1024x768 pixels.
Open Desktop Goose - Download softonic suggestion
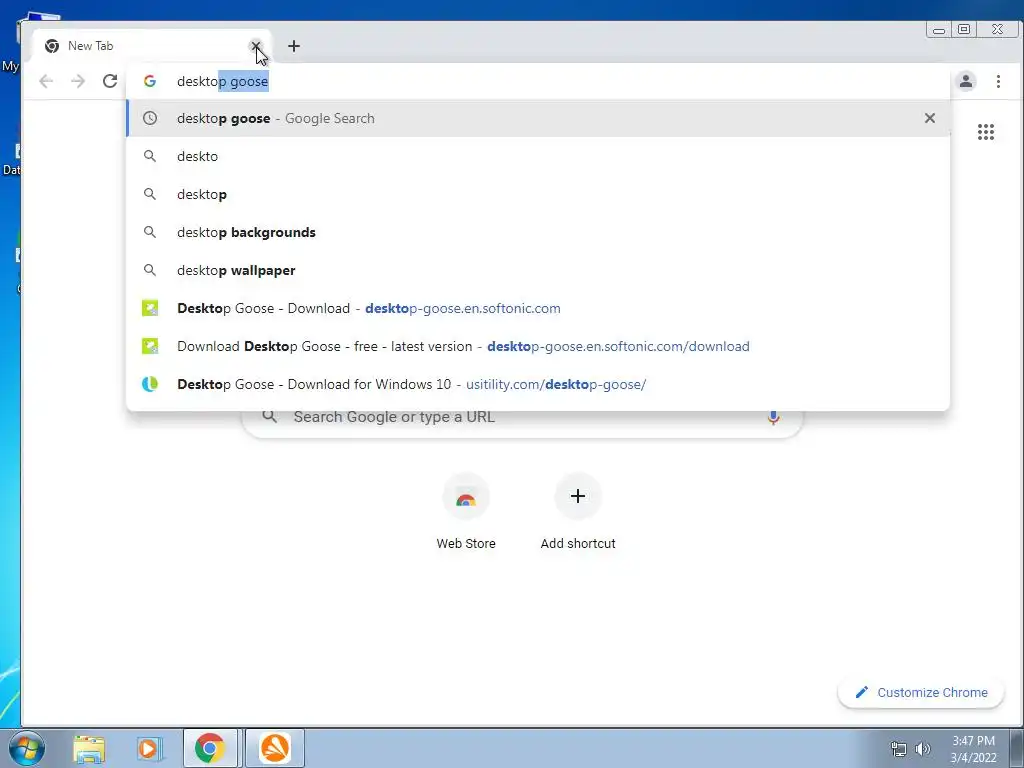click(538, 308)
